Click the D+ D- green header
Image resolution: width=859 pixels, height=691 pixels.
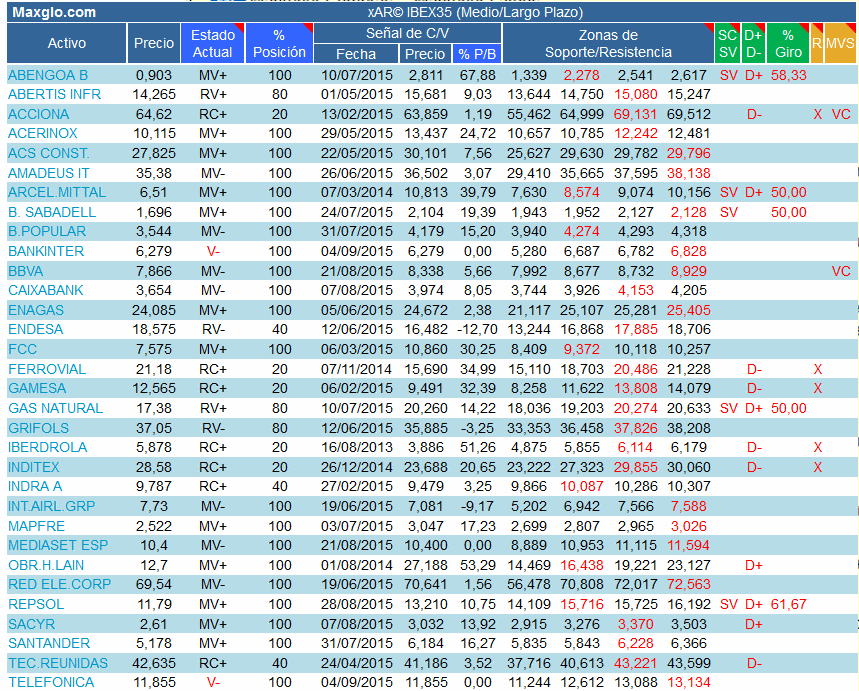753,43
